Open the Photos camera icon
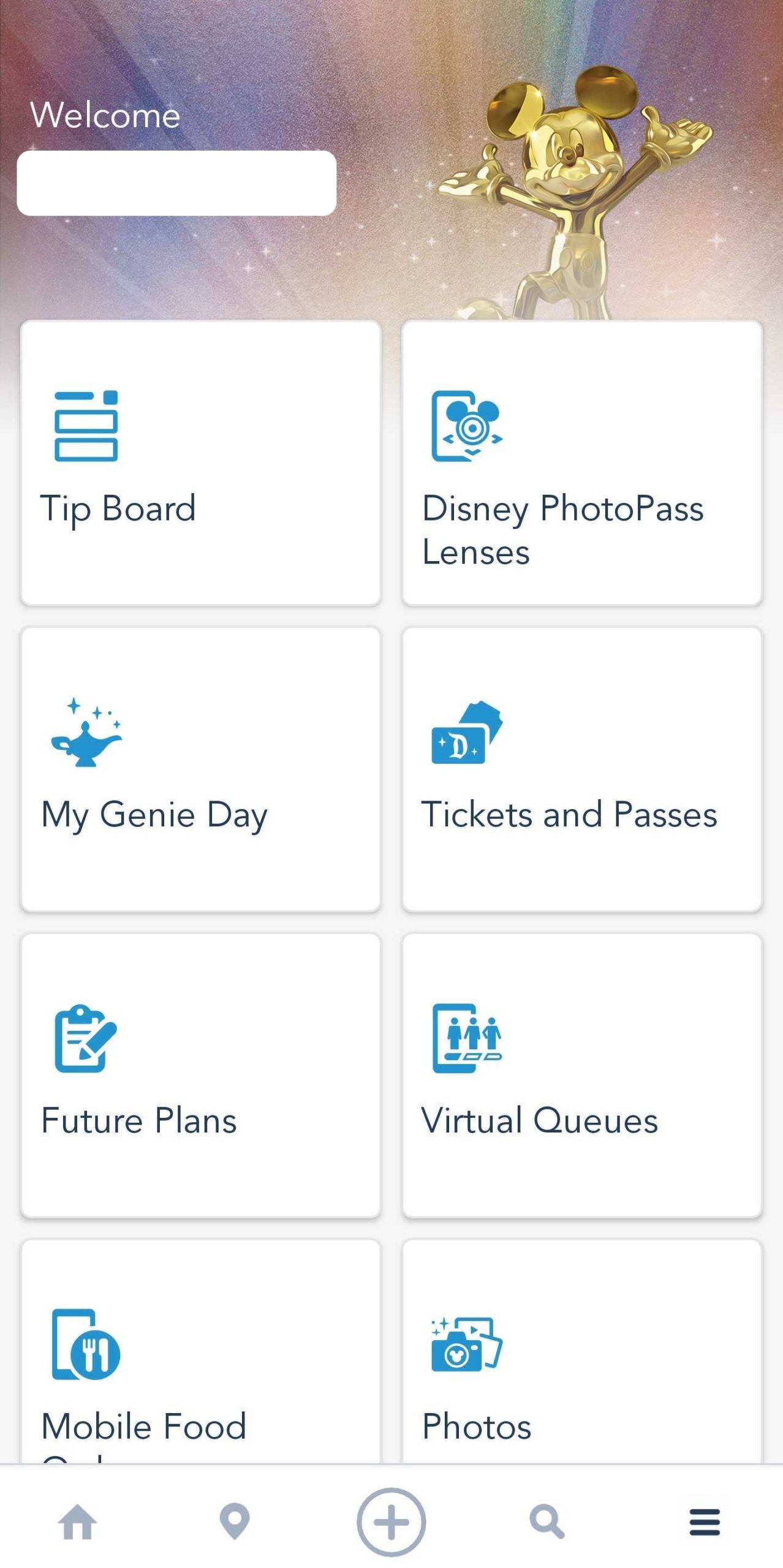783x1568 pixels. tap(467, 1344)
